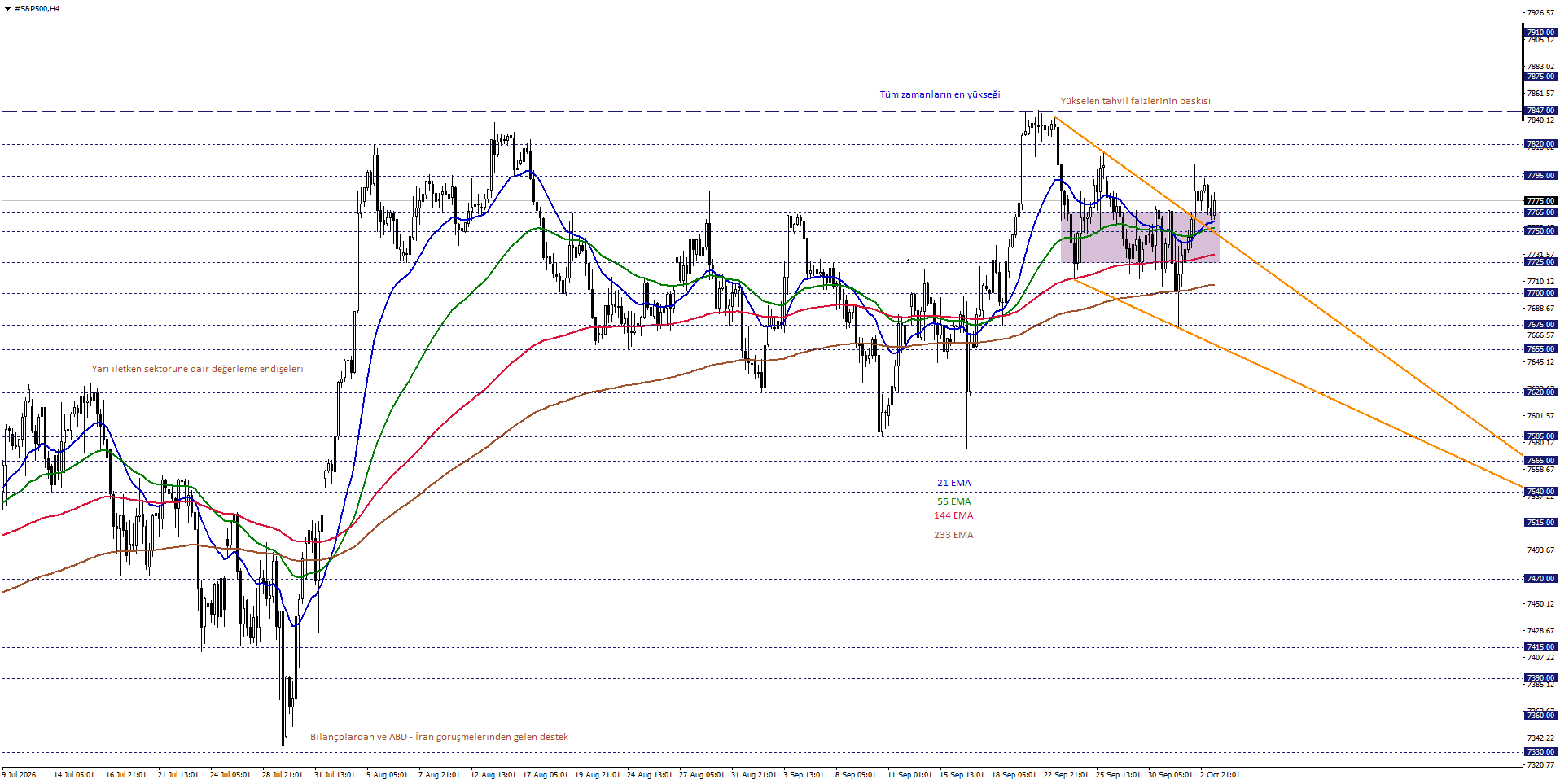The image size is (1560, 784).
Task: Click the '144 EMA' legend label
Action: (x=953, y=515)
